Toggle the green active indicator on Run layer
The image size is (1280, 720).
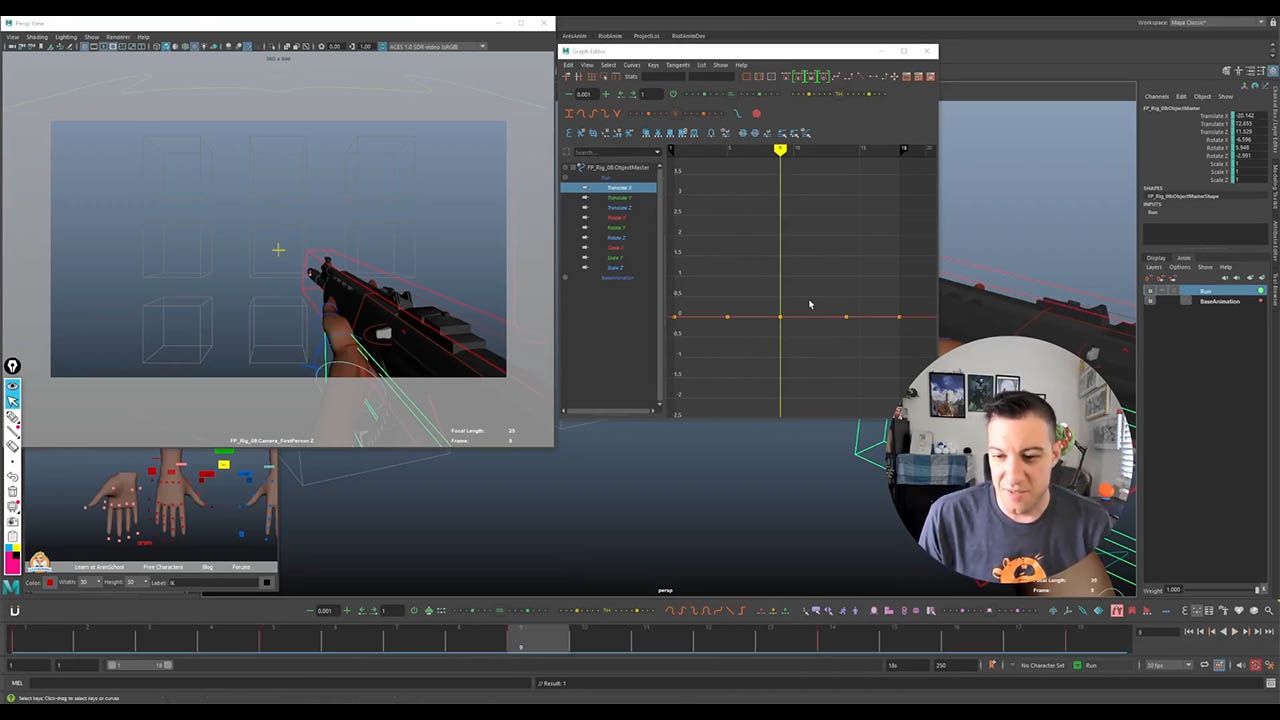(1260, 291)
